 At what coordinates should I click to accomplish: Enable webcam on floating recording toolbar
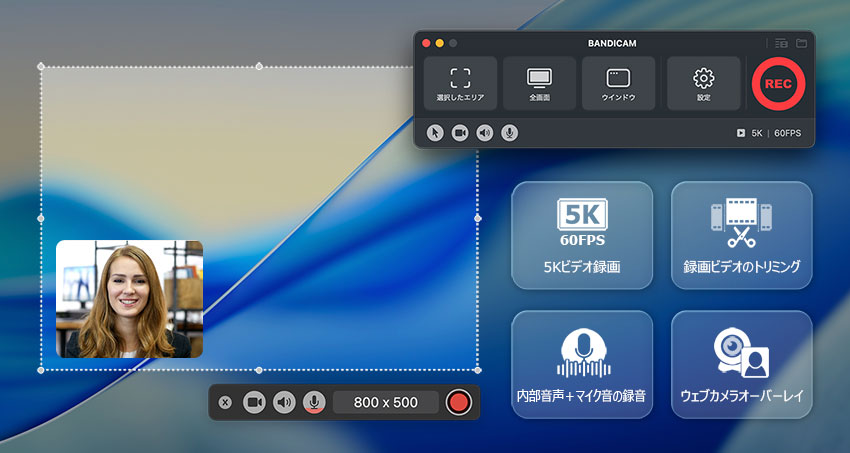click(255, 402)
